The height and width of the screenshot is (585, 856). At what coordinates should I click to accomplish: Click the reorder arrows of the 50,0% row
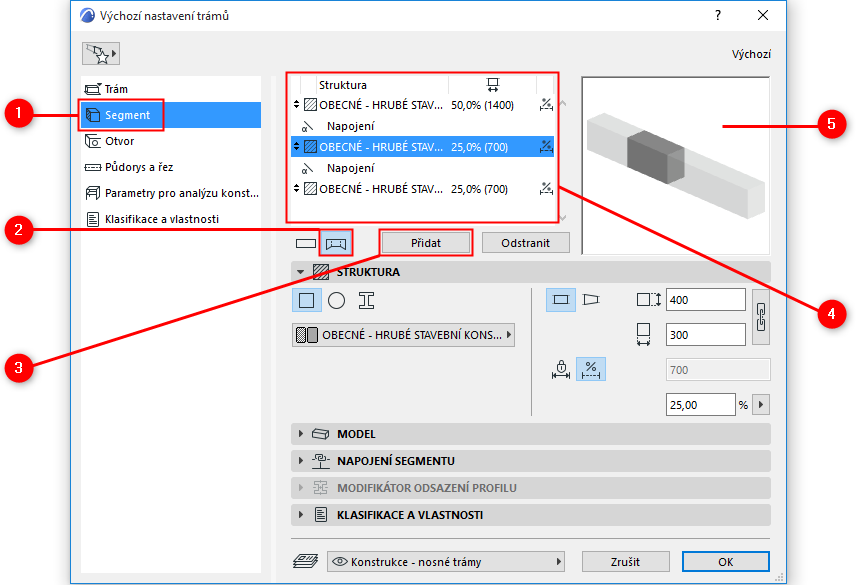(296, 104)
